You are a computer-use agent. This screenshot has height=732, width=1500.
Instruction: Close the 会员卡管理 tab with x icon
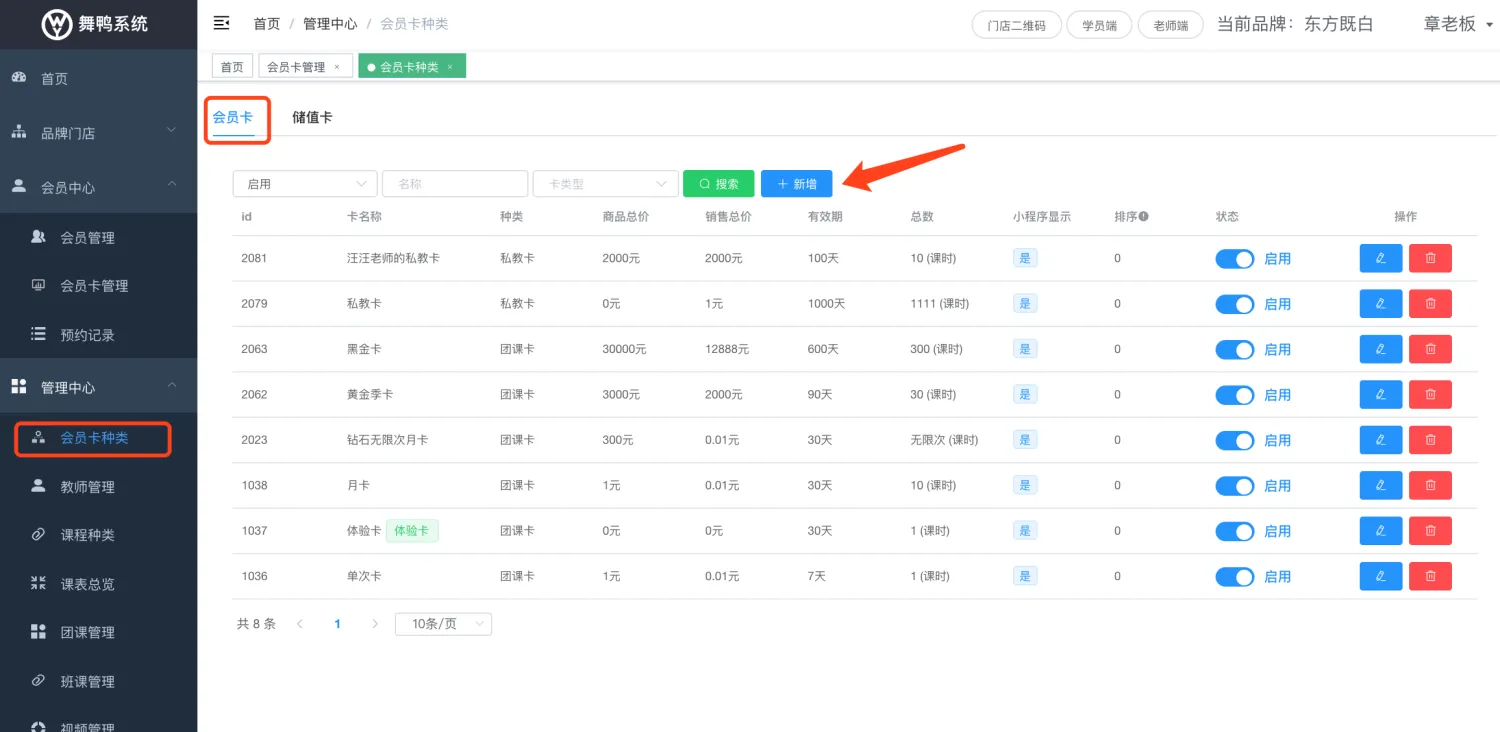pyautogui.click(x=337, y=67)
